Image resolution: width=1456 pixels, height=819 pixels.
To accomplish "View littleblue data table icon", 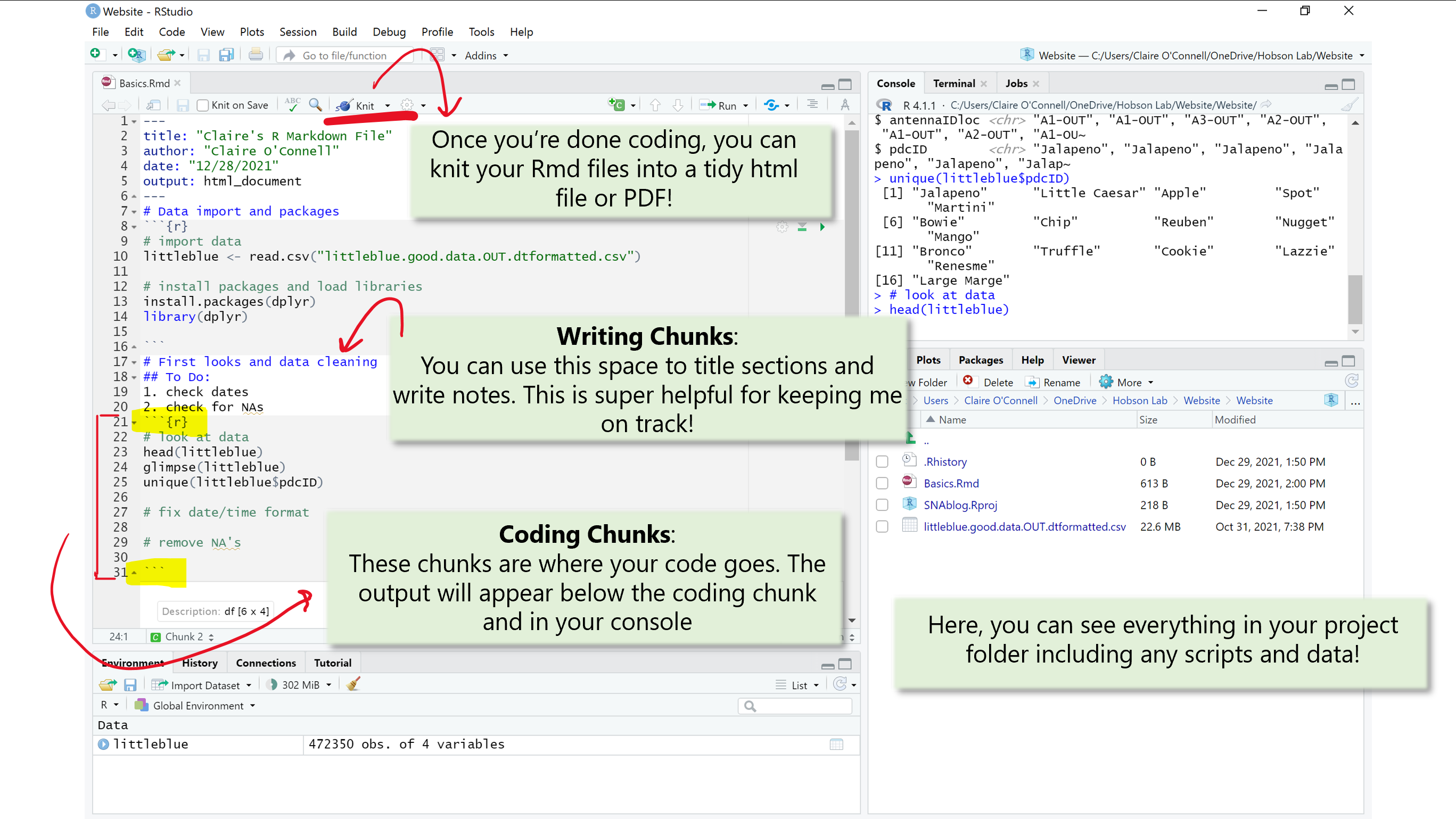I will [836, 744].
